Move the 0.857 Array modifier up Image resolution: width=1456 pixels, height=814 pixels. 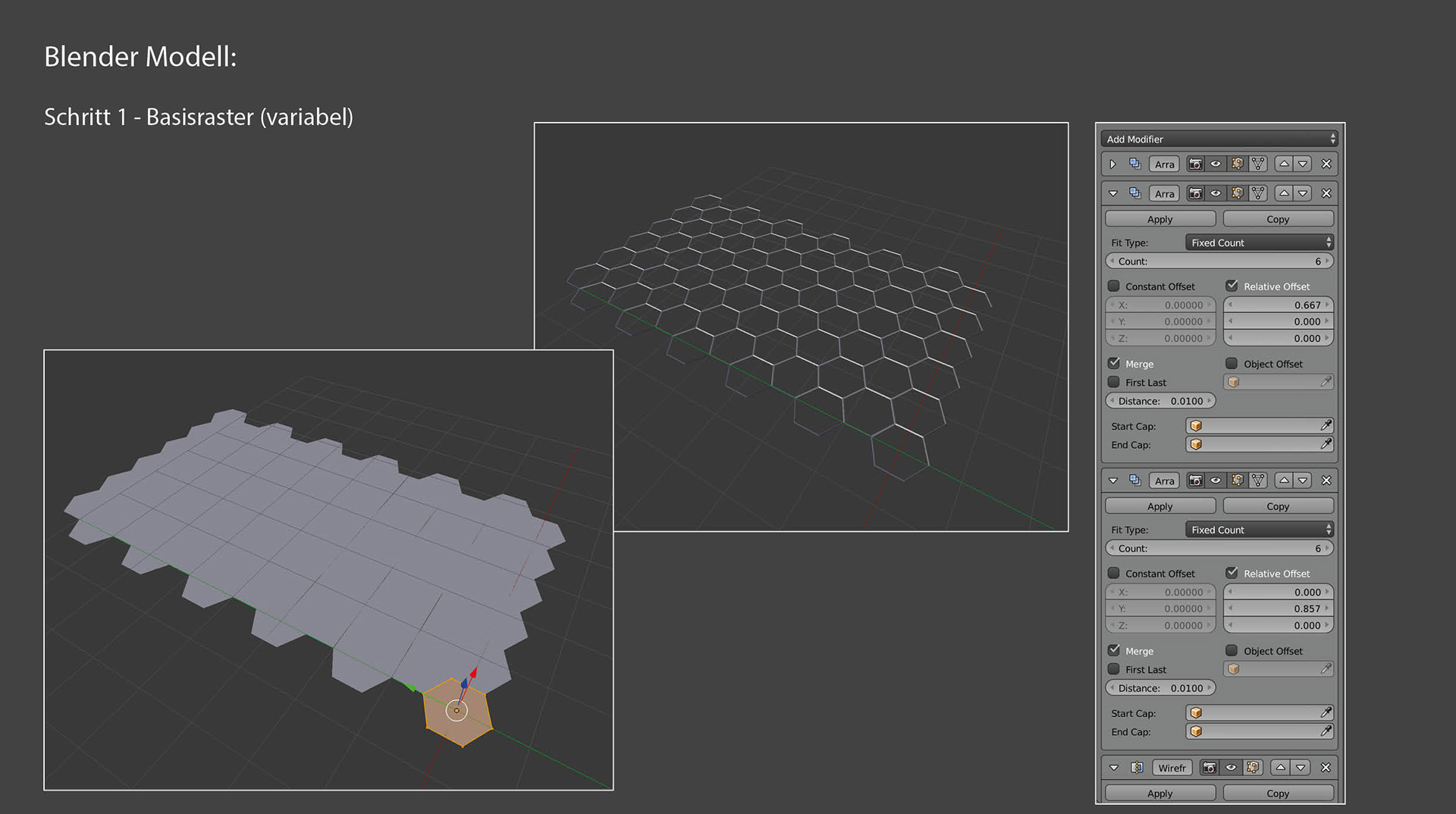pyautogui.click(x=1284, y=481)
